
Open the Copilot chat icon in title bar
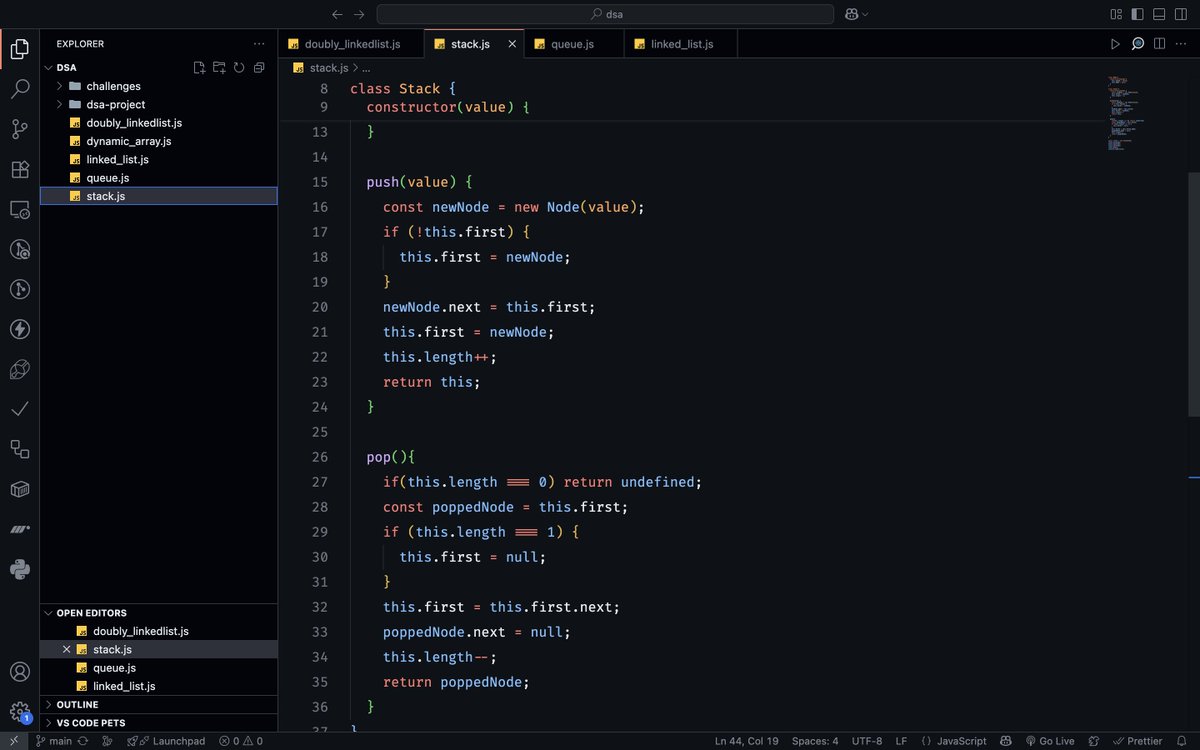pos(851,14)
